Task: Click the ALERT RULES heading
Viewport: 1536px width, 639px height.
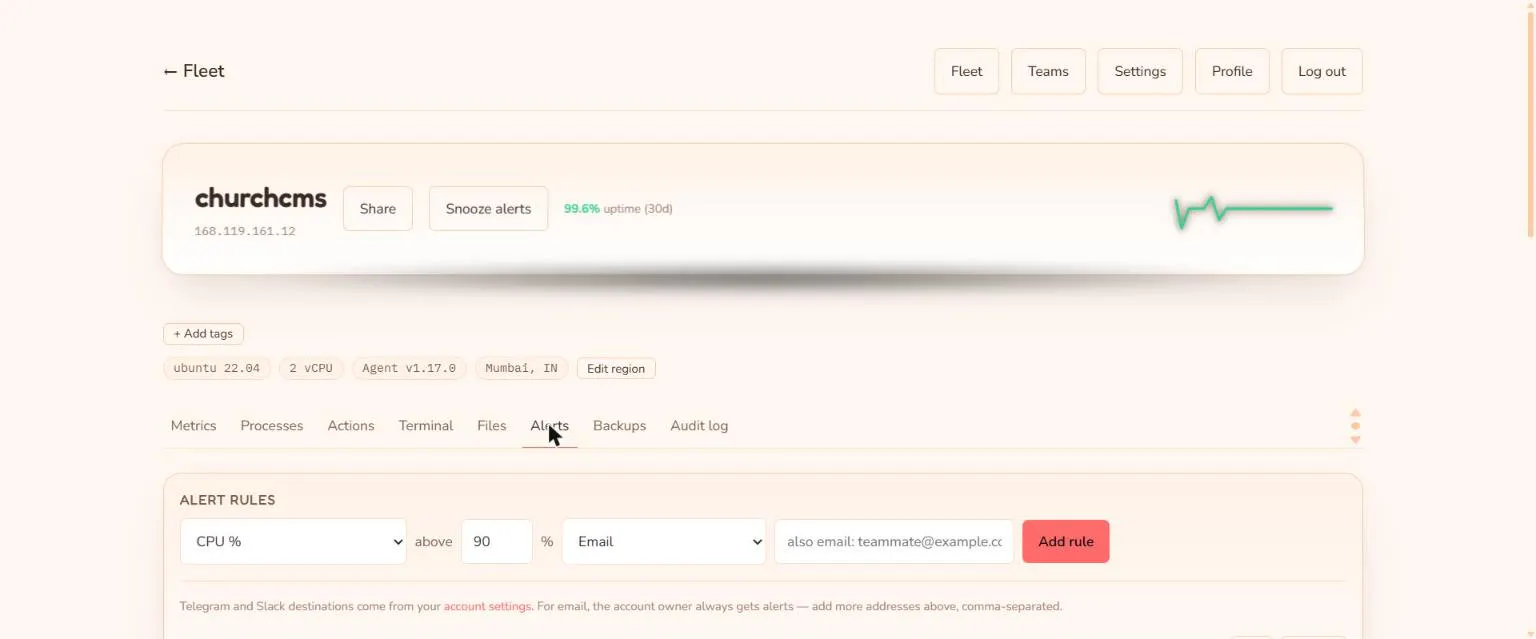Action: [x=227, y=500]
